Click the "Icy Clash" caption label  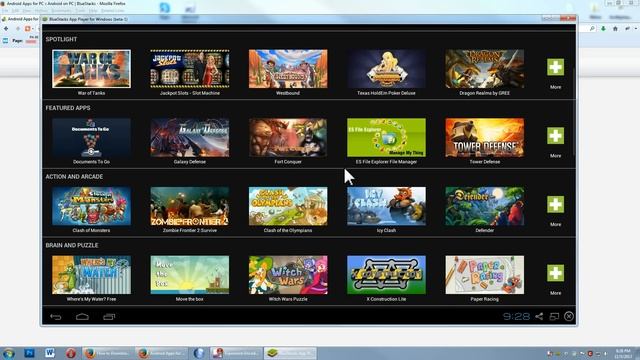386,230
